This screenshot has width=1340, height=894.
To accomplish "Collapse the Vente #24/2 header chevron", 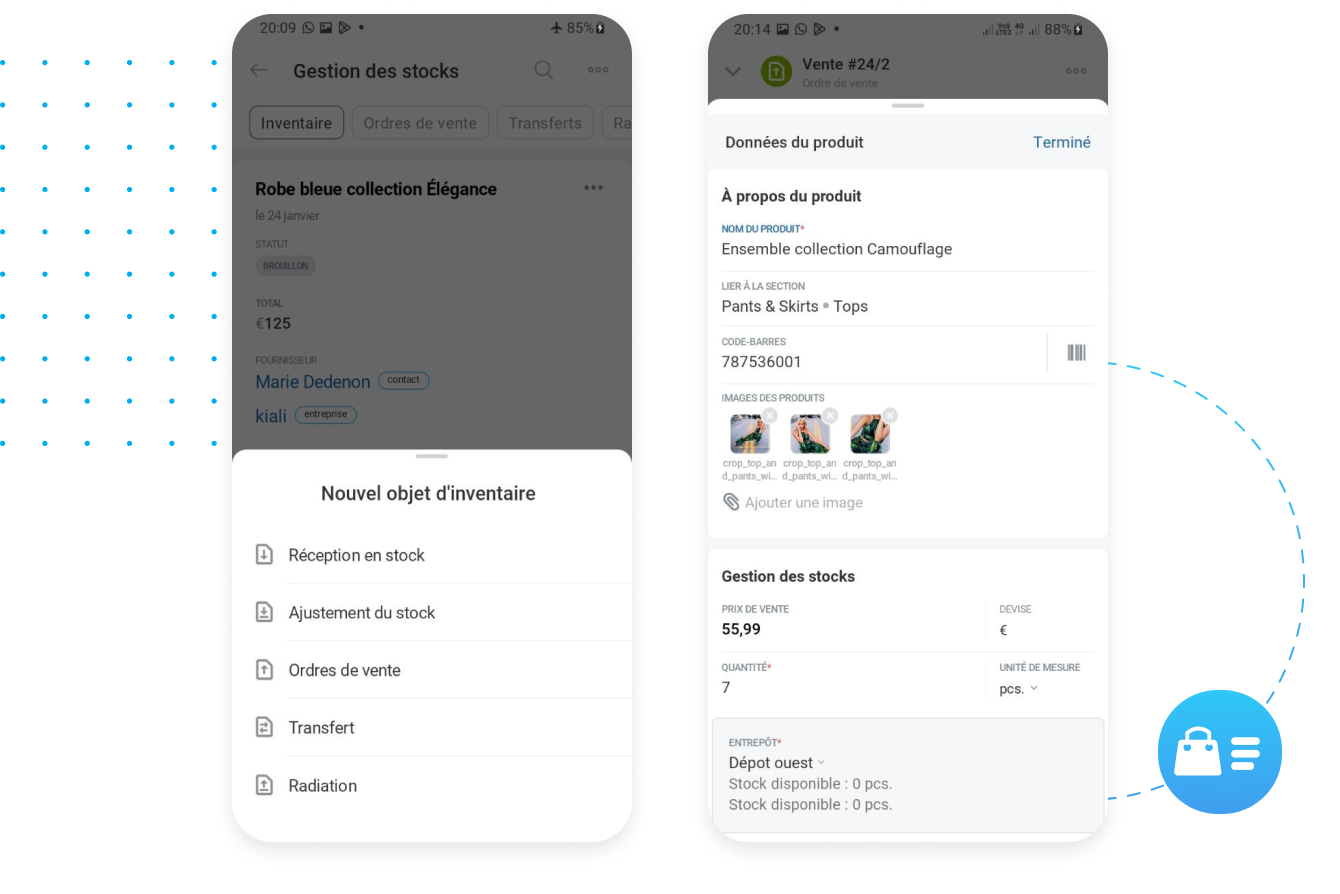I will (x=733, y=71).
